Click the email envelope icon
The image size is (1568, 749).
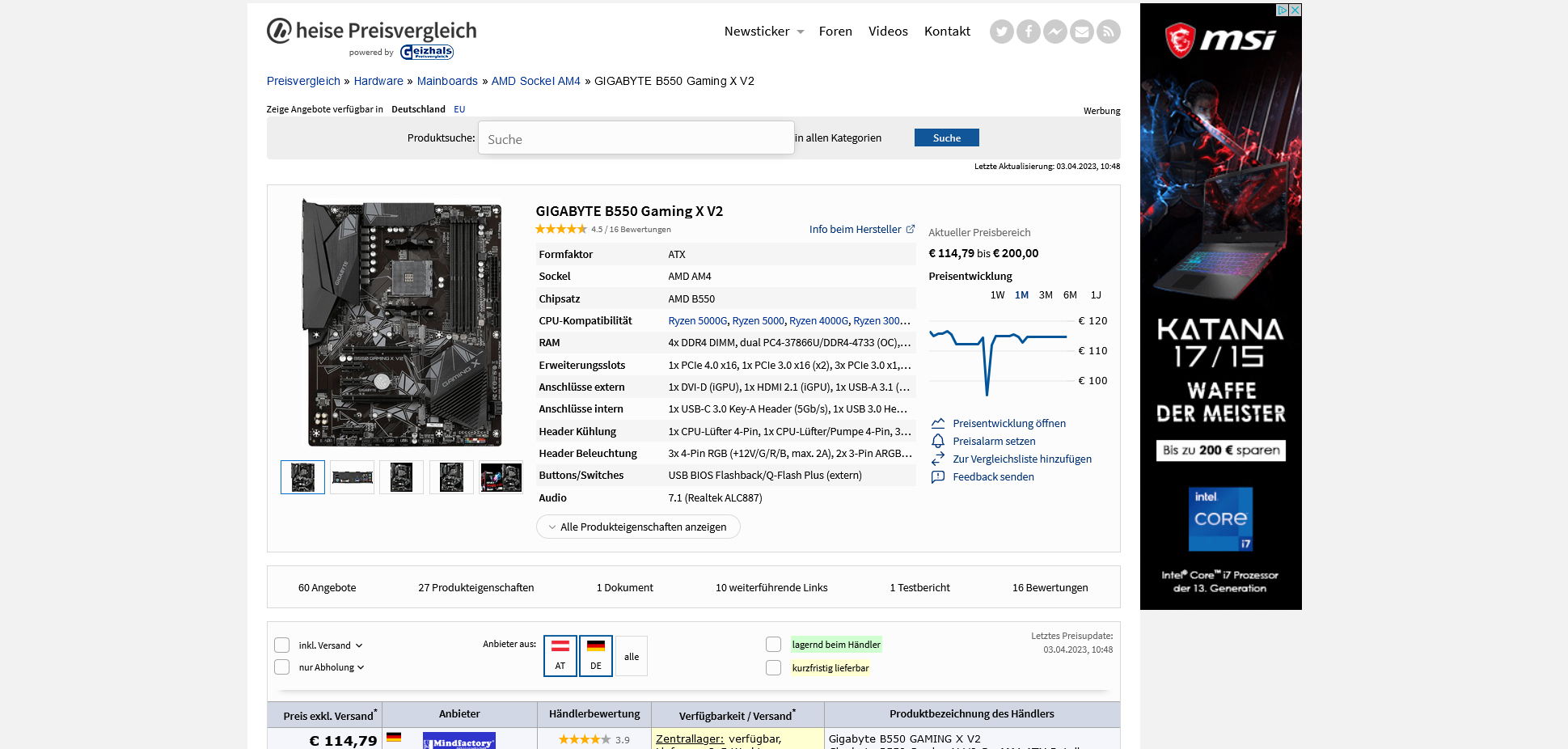[1081, 32]
